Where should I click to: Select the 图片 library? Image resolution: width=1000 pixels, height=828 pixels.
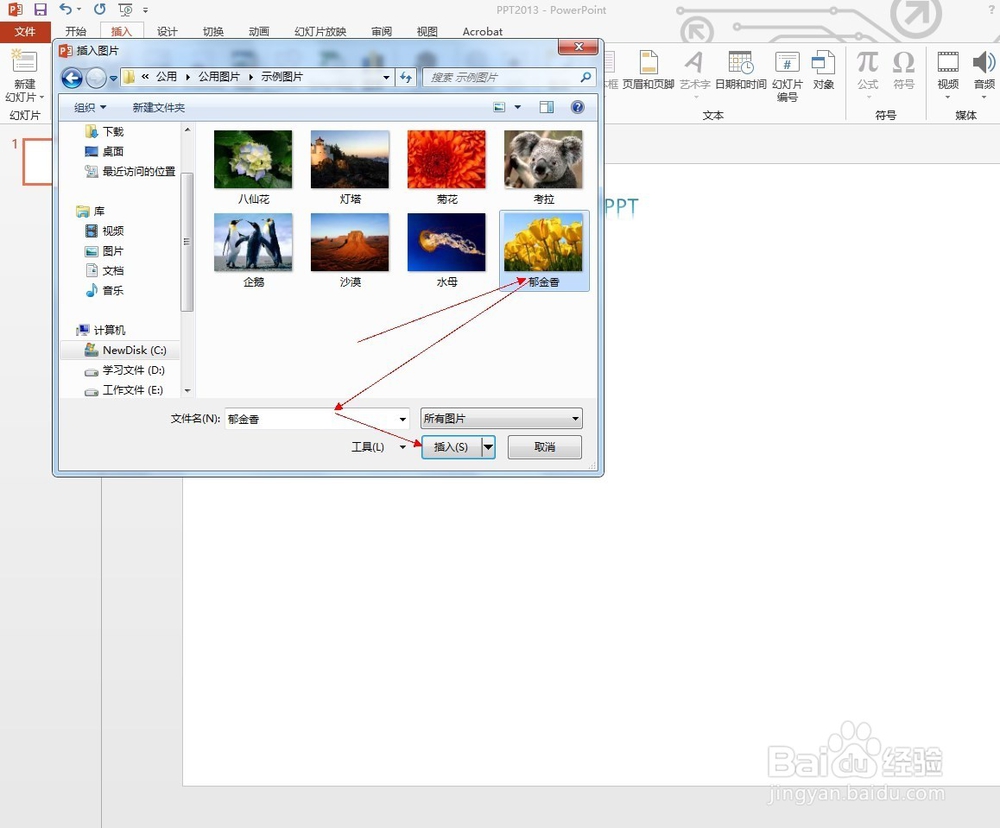click(105, 251)
